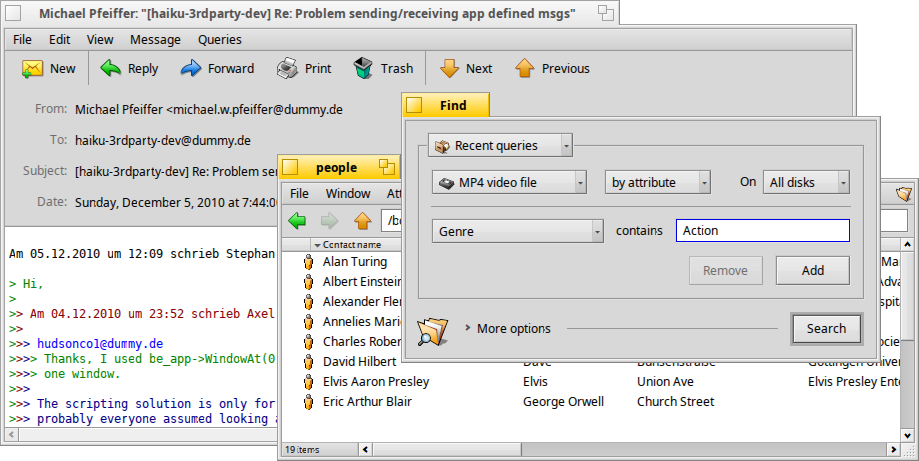Click person icon beside Eric Arthur Blair
The image size is (919, 461).
point(308,401)
